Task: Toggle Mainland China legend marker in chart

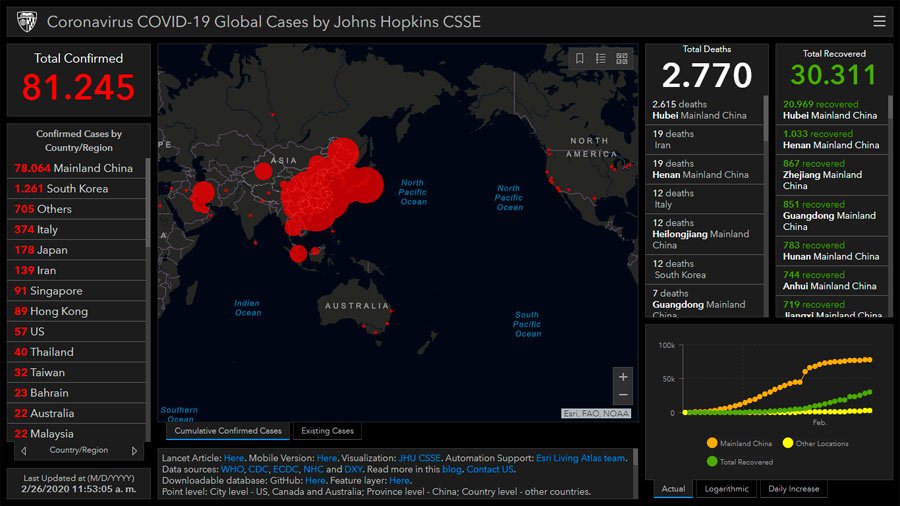Action: [x=712, y=443]
